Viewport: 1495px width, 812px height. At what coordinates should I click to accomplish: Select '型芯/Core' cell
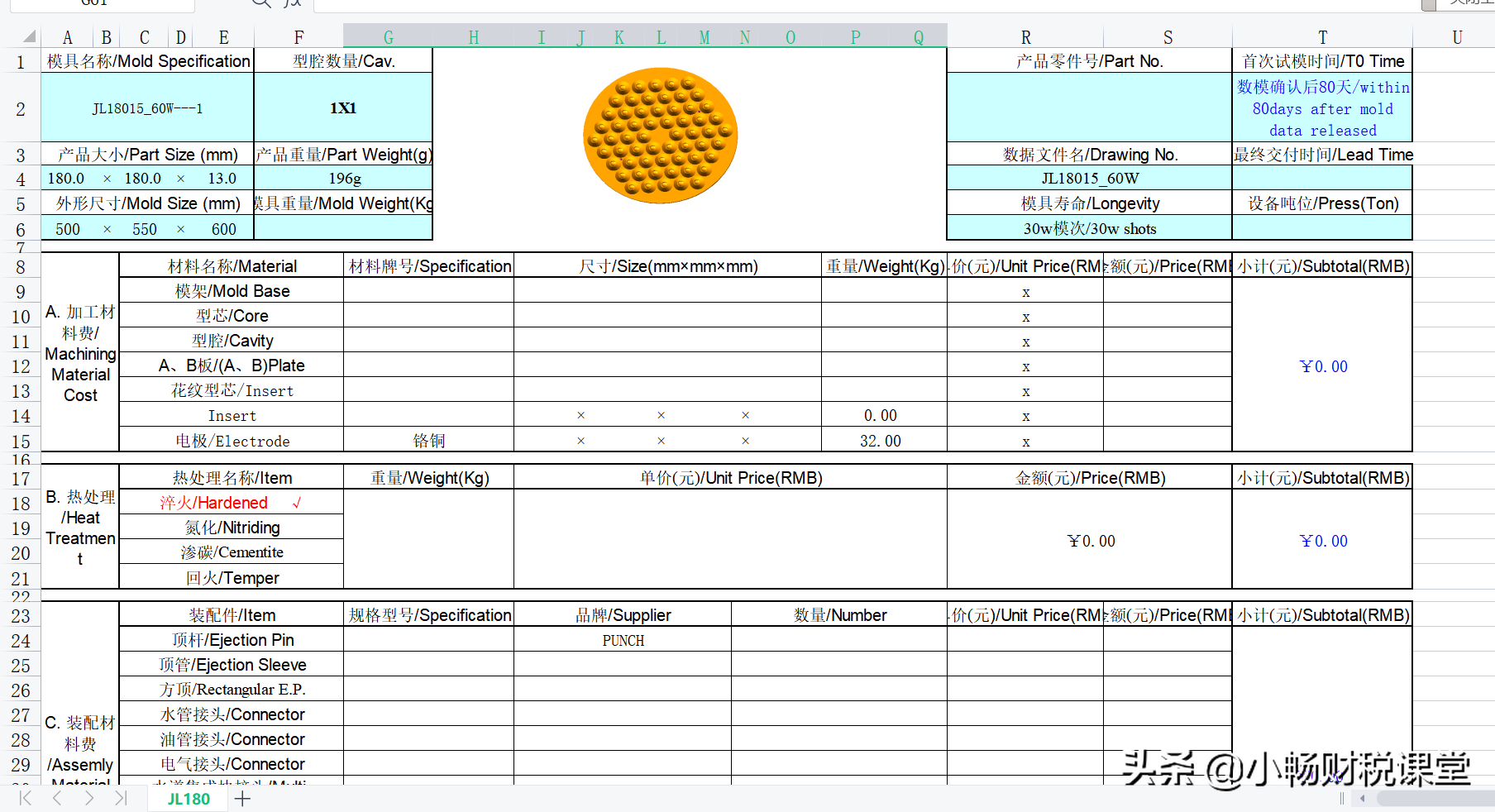tap(232, 316)
